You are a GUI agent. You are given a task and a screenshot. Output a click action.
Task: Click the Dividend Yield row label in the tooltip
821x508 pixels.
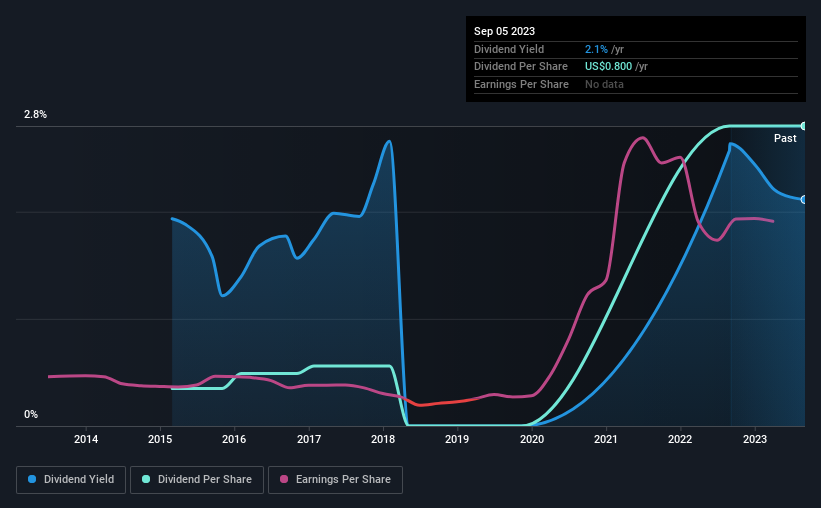tap(509, 49)
